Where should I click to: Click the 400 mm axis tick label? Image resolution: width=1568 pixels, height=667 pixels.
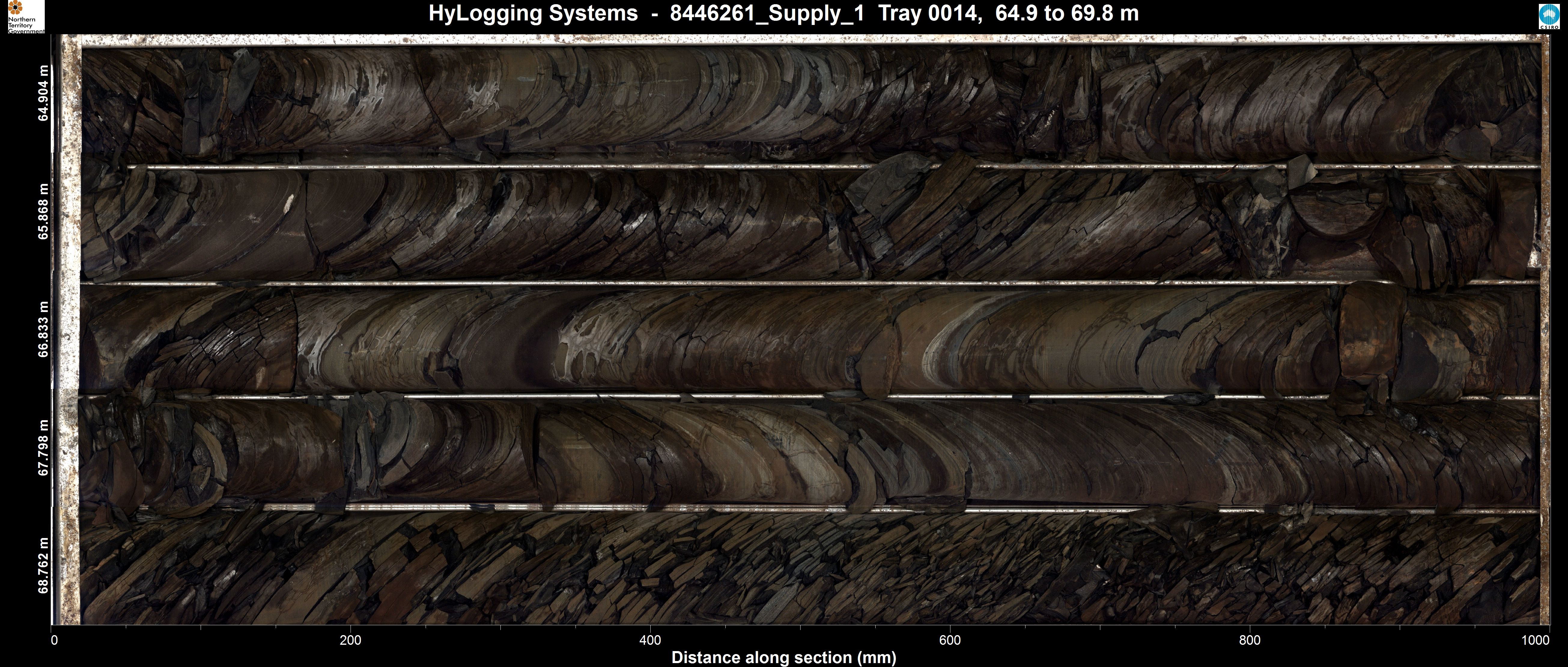pyautogui.click(x=650, y=640)
